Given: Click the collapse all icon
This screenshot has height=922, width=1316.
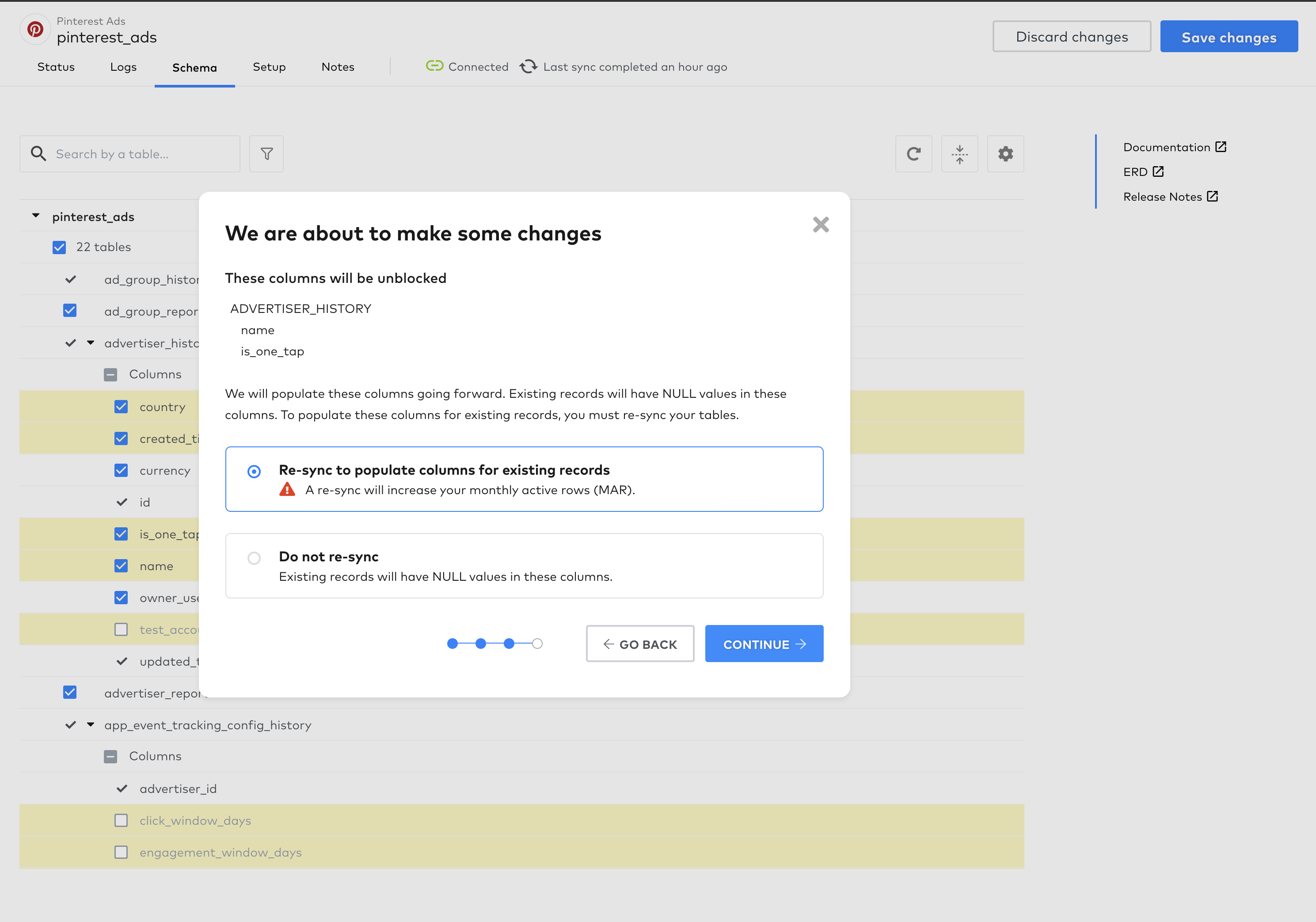Looking at the screenshot, I should (x=959, y=154).
